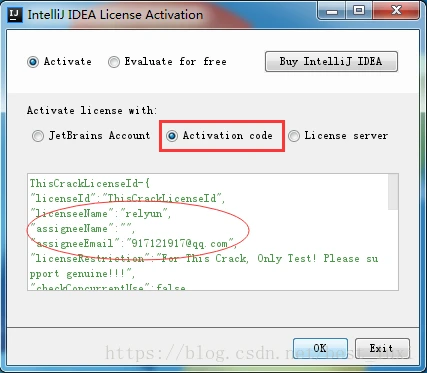Image resolution: width=427 pixels, height=373 pixels.
Task: Select the Activate radio option
Action: pos(33,62)
